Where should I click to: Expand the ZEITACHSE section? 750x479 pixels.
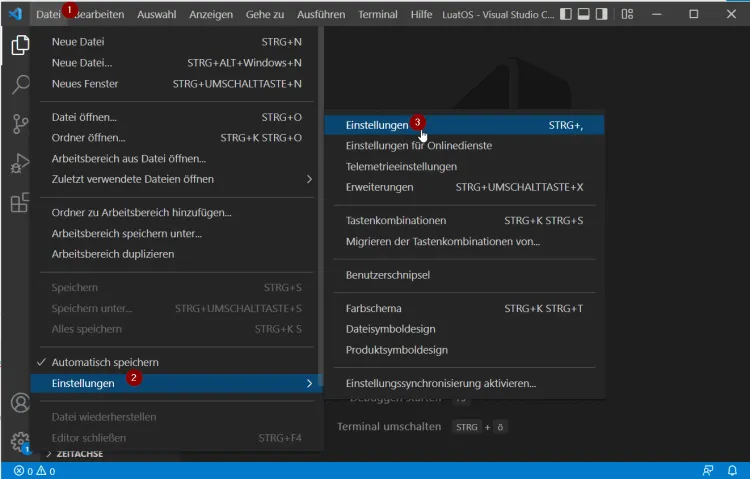click(x=75, y=454)
